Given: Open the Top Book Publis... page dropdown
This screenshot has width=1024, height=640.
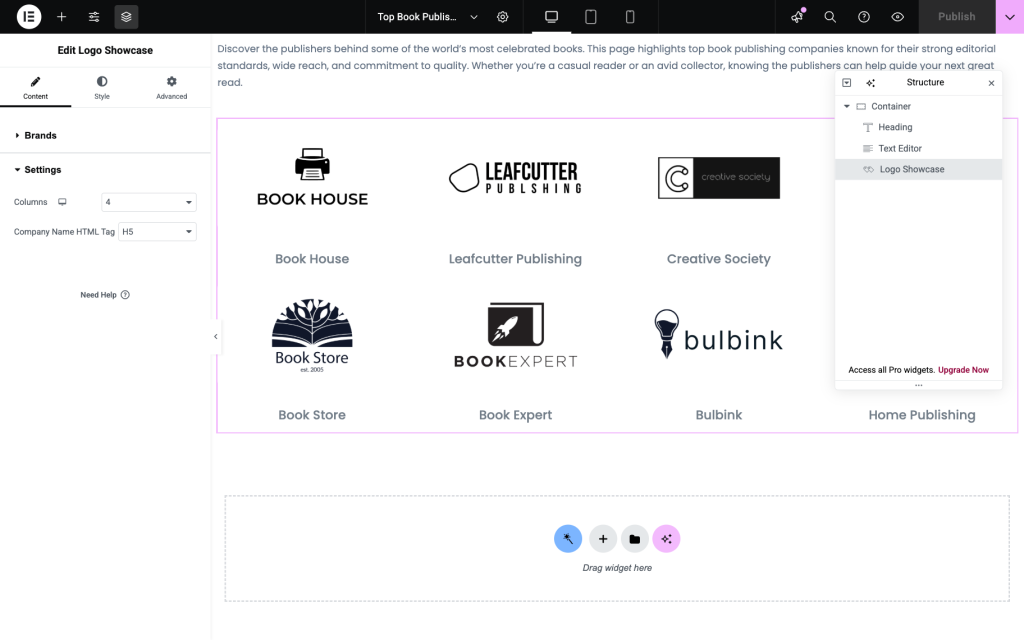Looking at the screenshot, I should click(x=427, y=17).
